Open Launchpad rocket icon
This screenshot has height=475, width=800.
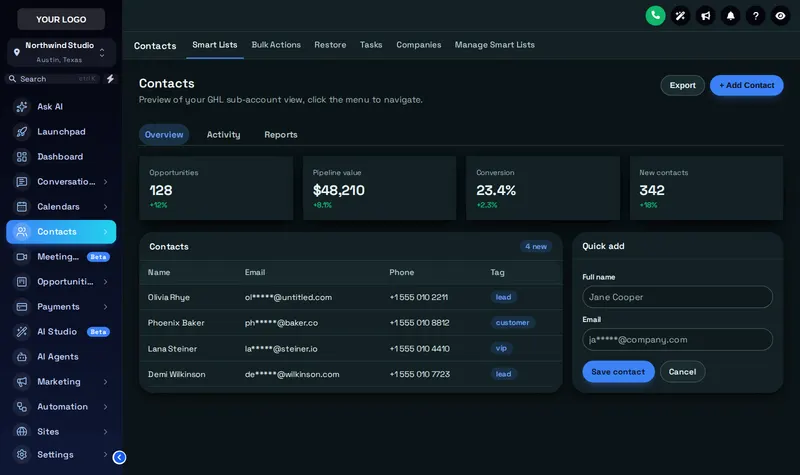point(21,132)
